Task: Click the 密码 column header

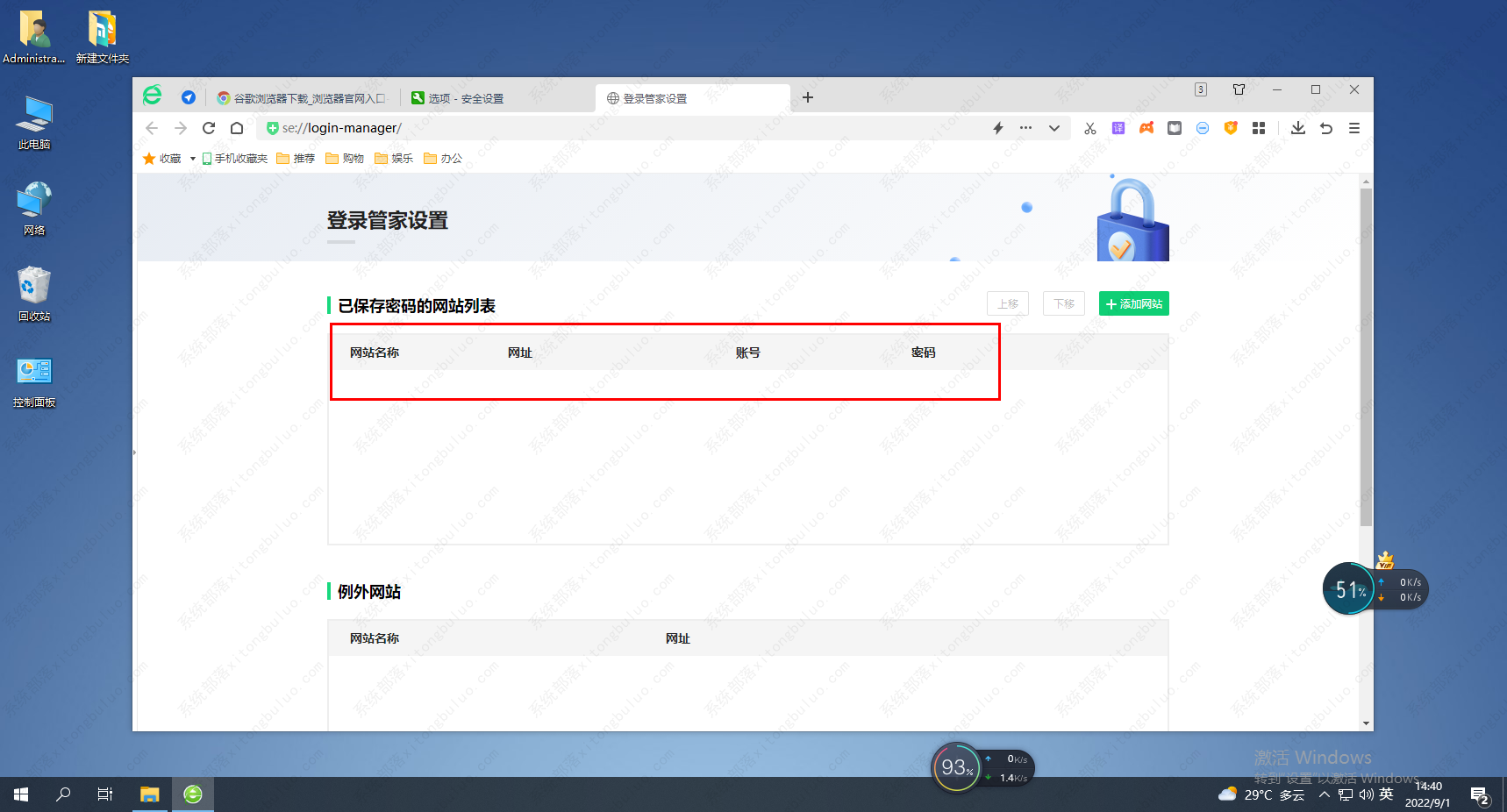Action: pyautogui.click(x=924, y=353)
